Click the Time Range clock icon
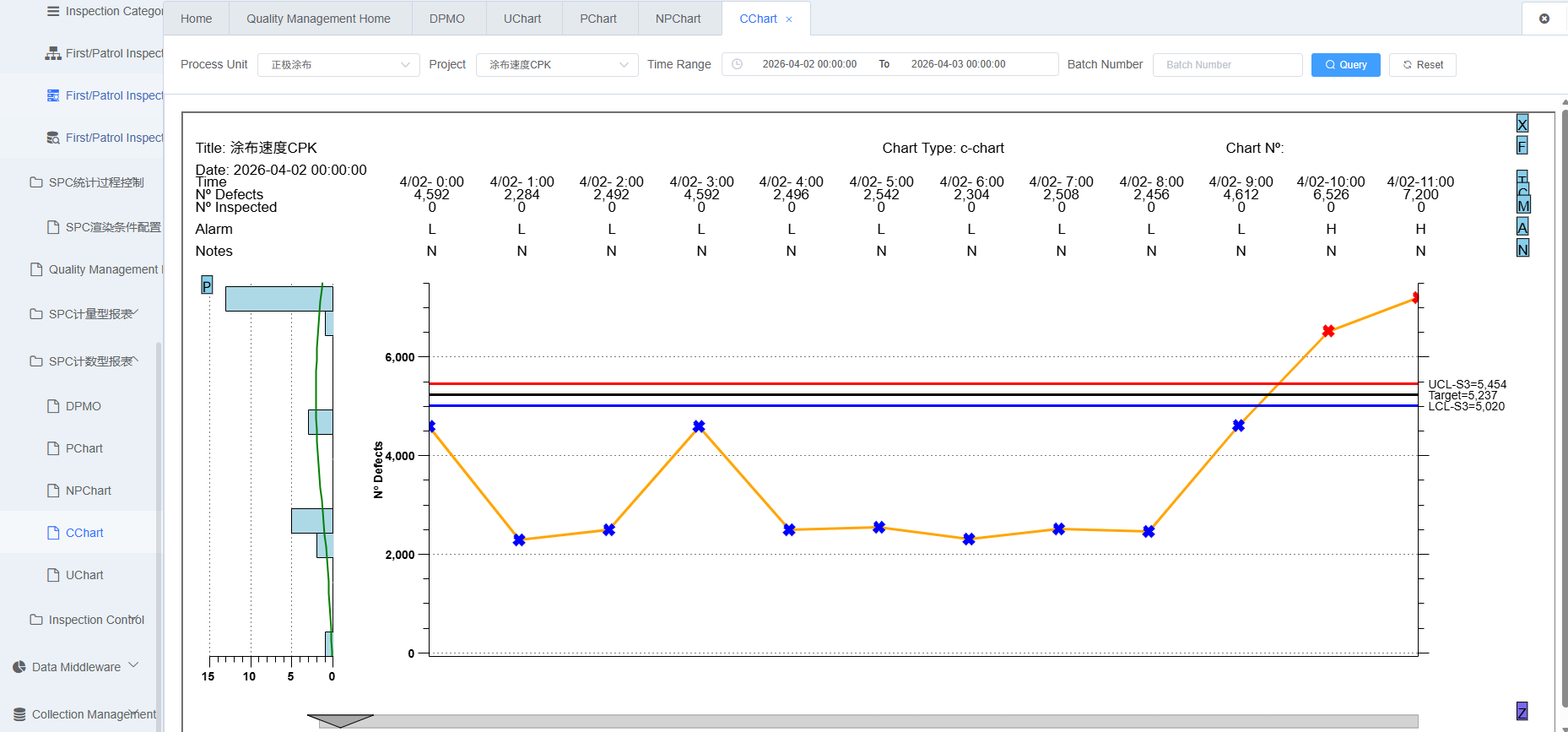 pyautogui.click(x=738, y=64)
